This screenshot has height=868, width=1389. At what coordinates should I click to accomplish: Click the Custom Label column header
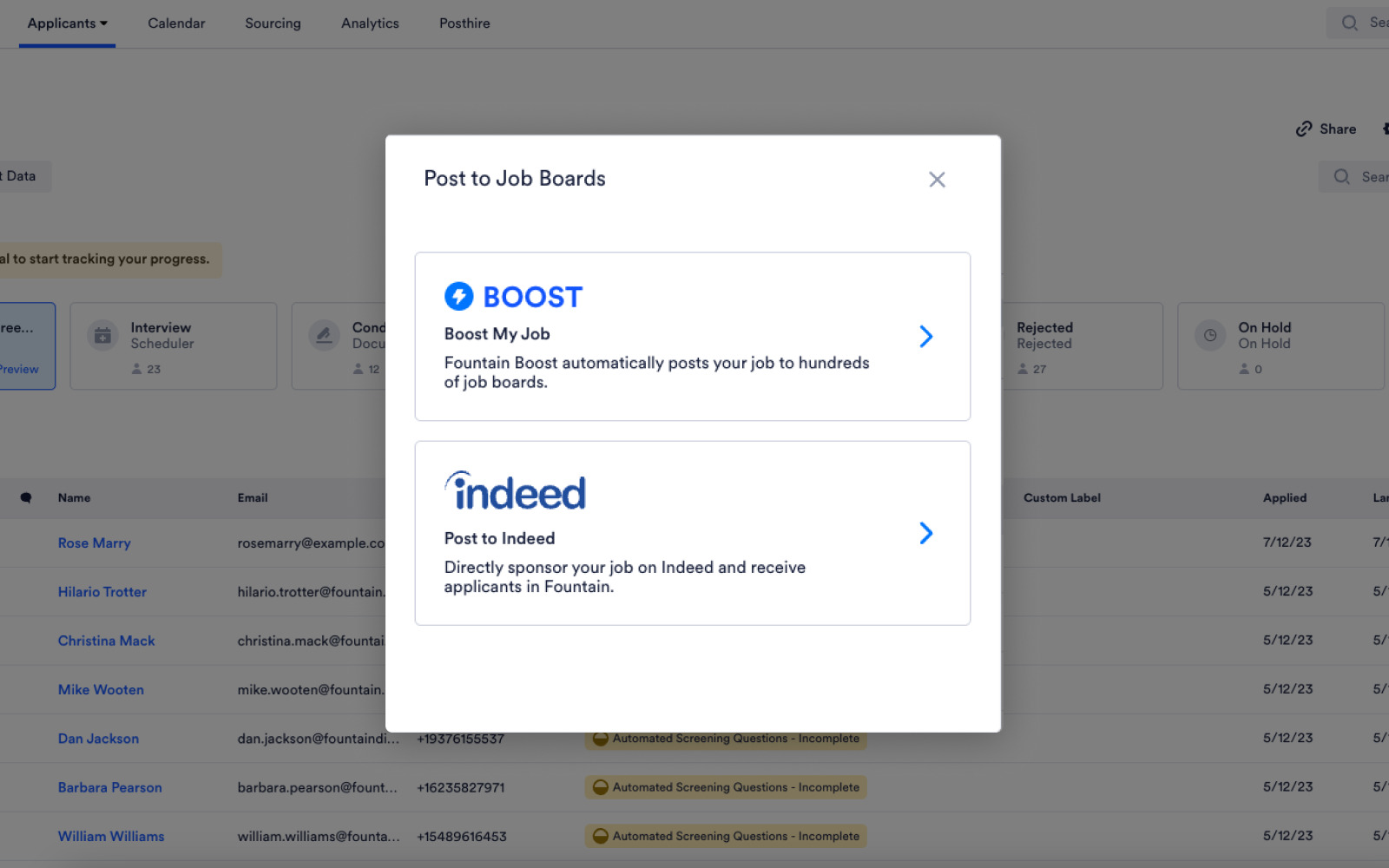pyautogui.click(x=1062, y=497)
